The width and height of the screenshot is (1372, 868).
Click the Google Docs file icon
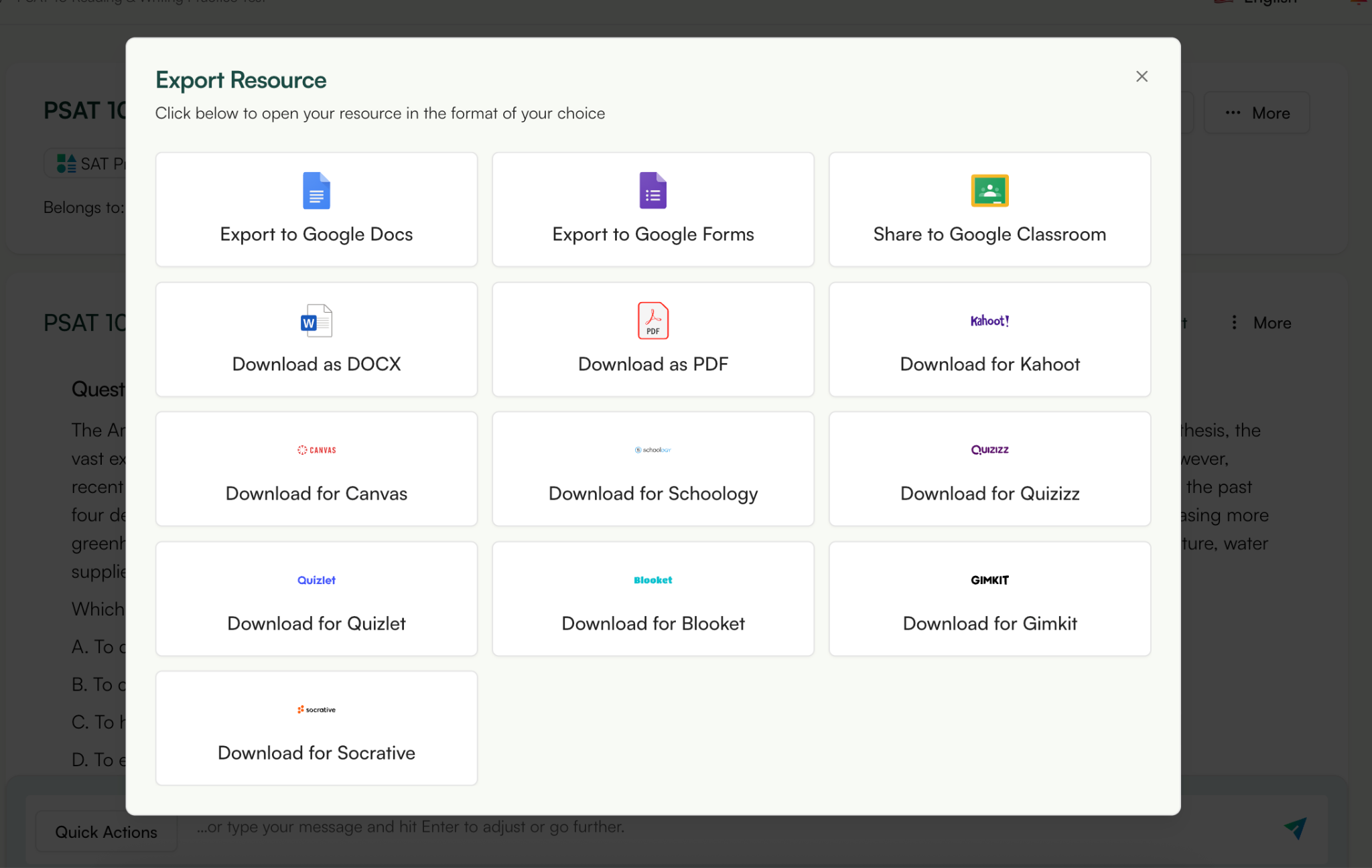[x=316, y=191]
